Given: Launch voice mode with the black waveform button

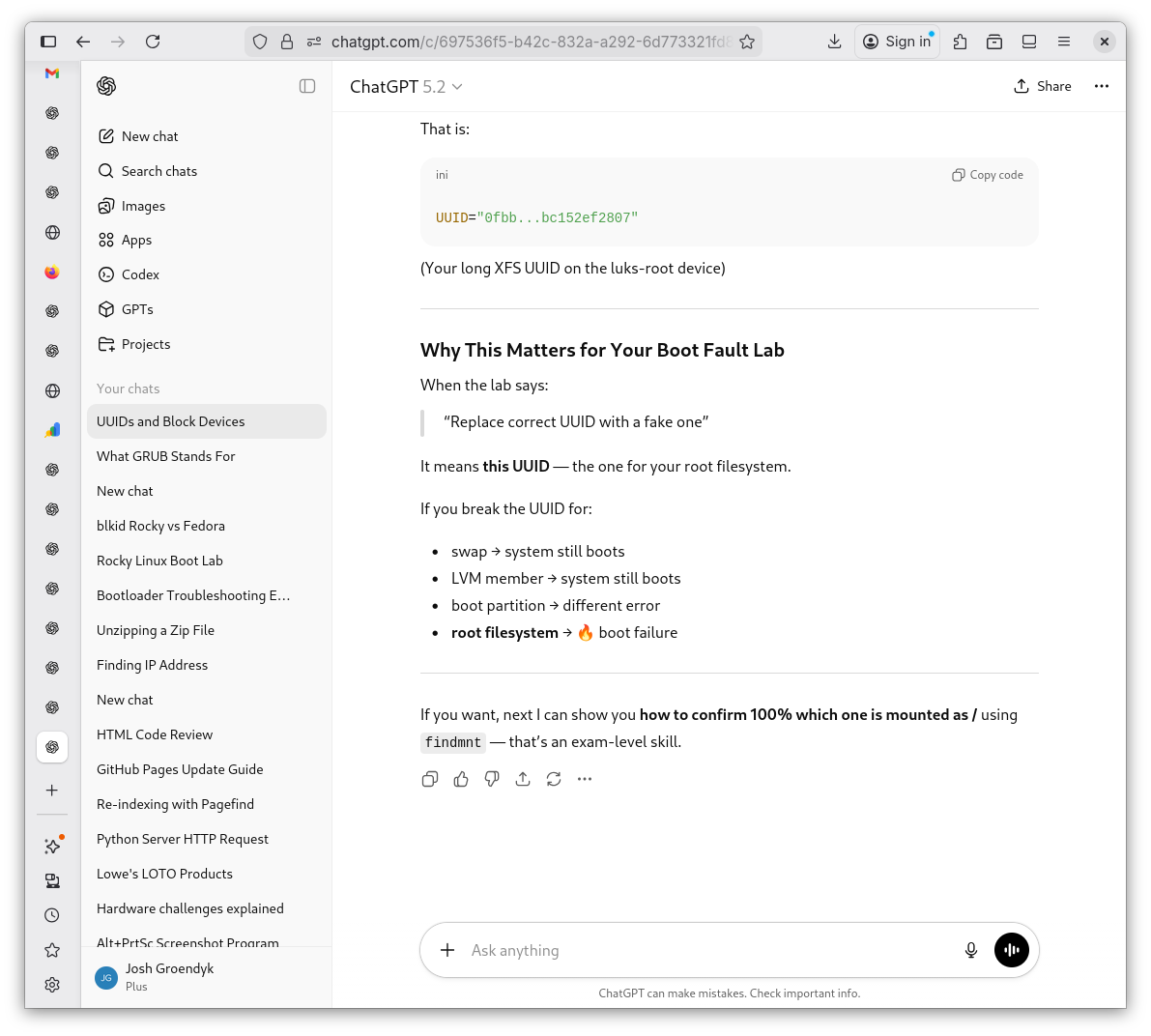Looking at the screenshot, I should tap(1012, 950).
